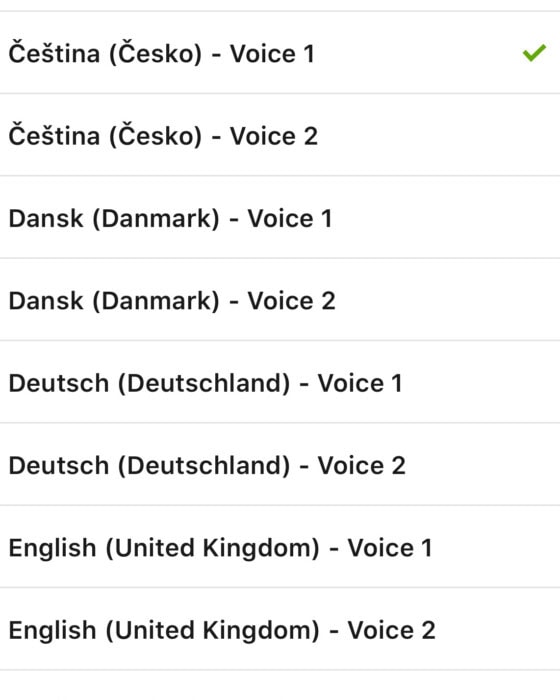Select English (United Kingdom) - Voice 1

pyautogui.click(x=280, y=547)
